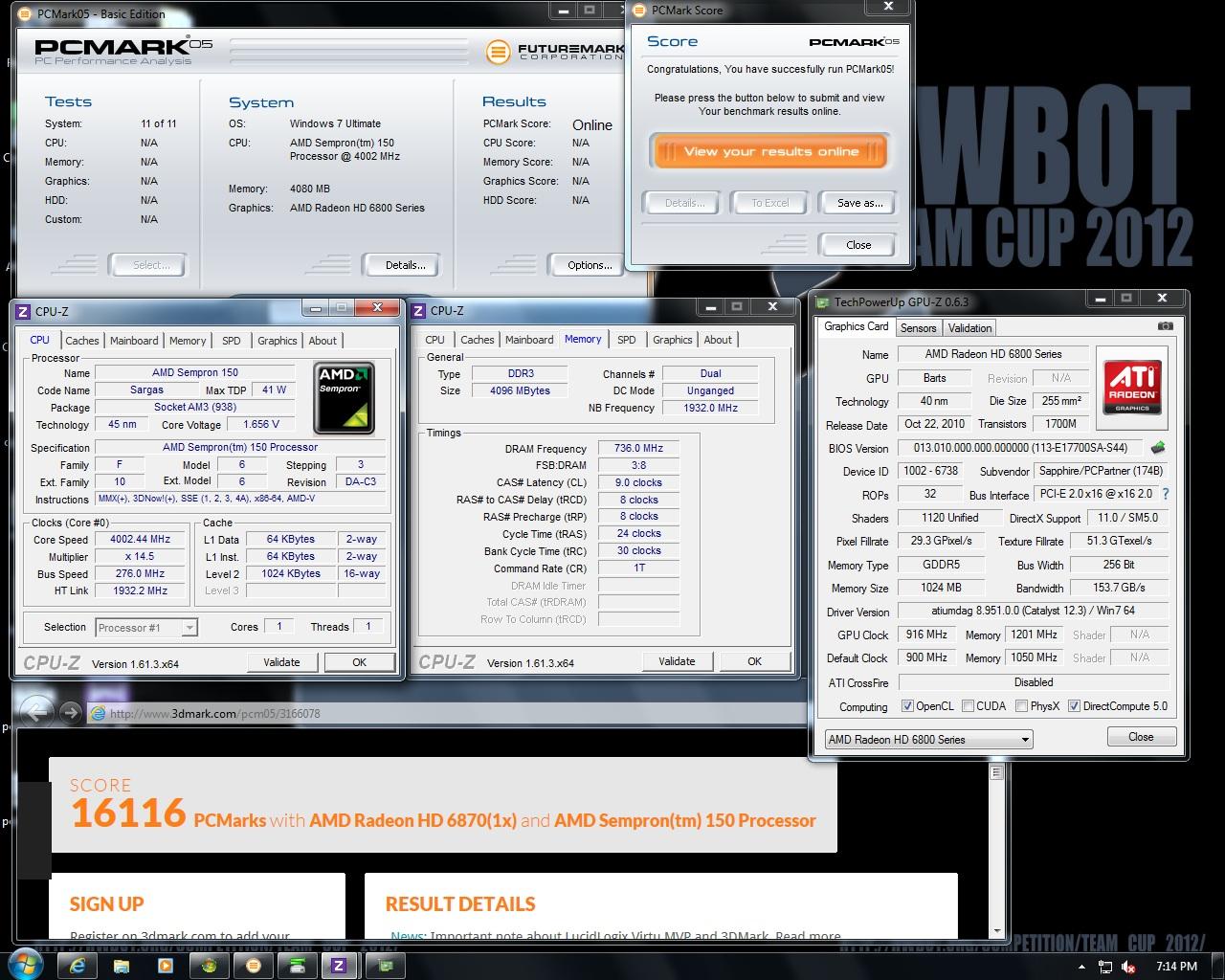
Task: Switch to the GPU-Z graphics card taskbar icon
Action: point(386,966)
